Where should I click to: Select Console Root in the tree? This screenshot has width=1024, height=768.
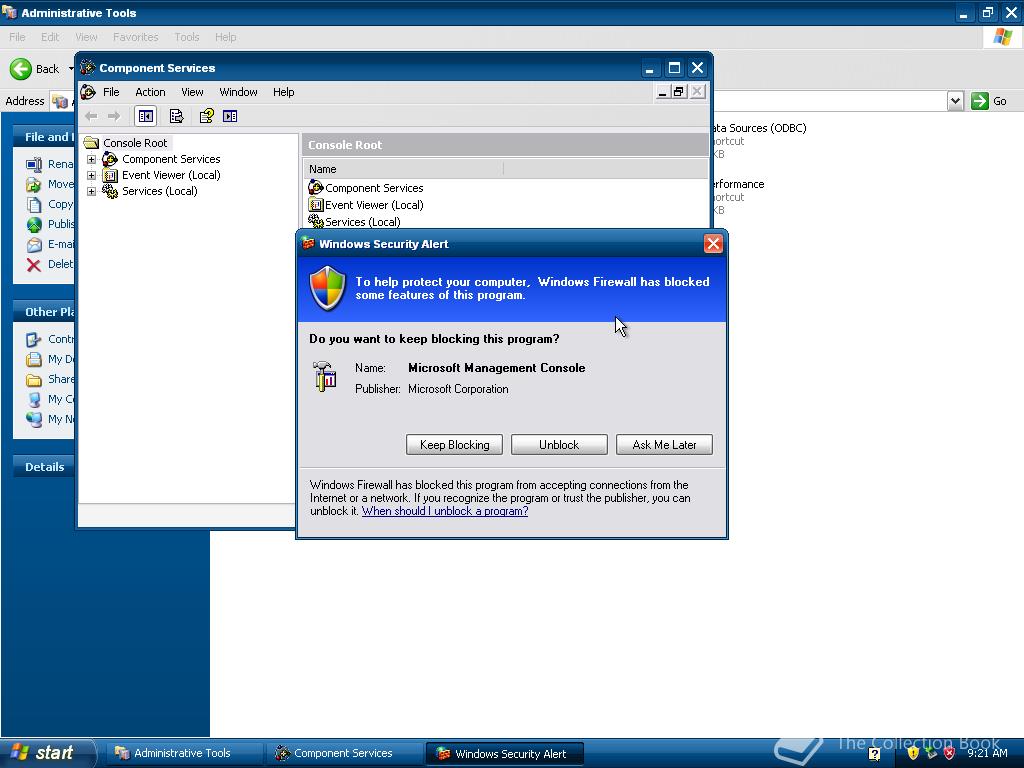point(135,143)
